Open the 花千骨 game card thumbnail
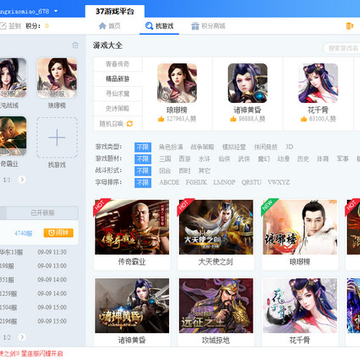 (x=300, y=306)
